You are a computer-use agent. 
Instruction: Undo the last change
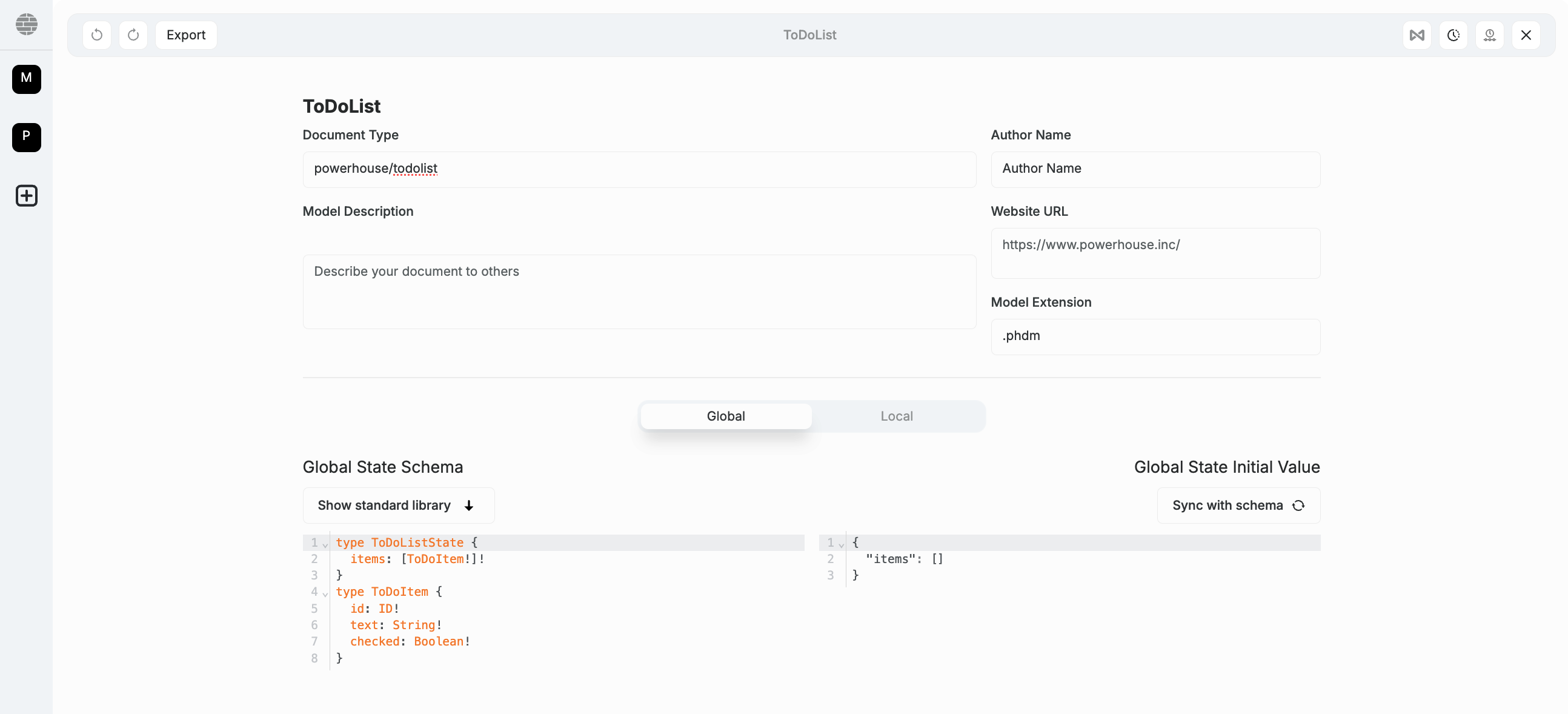(97, 35)
